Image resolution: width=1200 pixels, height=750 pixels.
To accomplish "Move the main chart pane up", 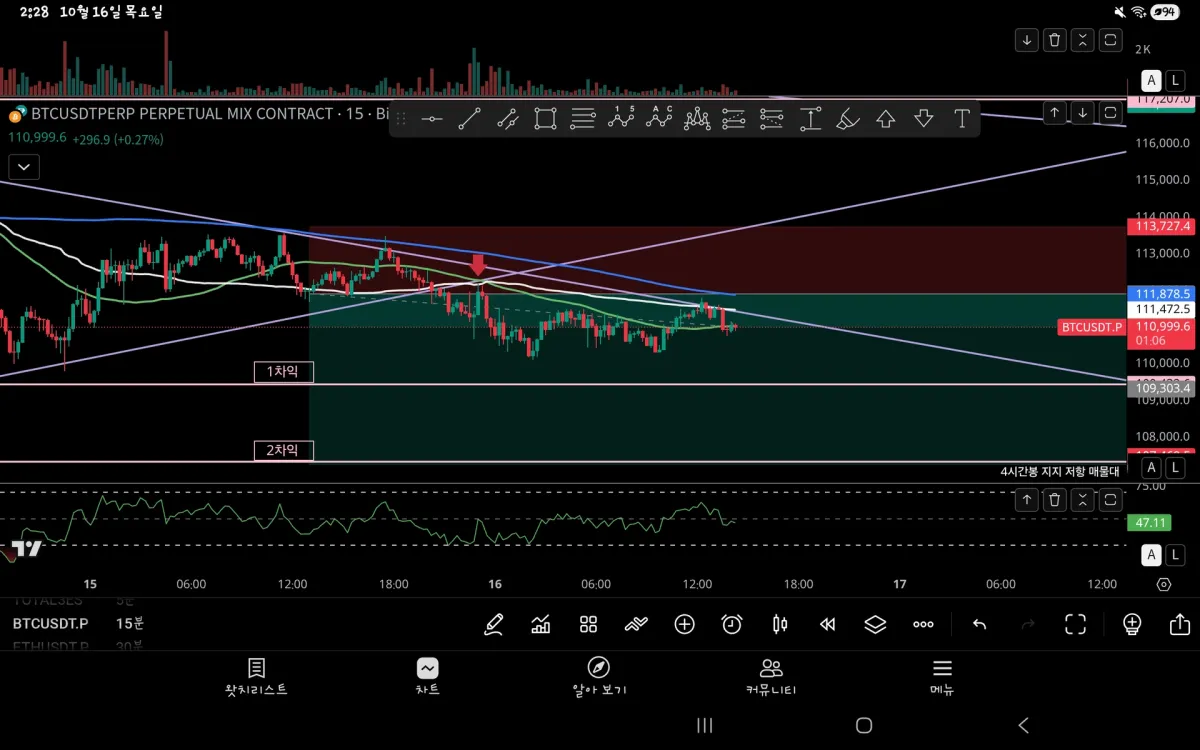I will point(1055,113).
